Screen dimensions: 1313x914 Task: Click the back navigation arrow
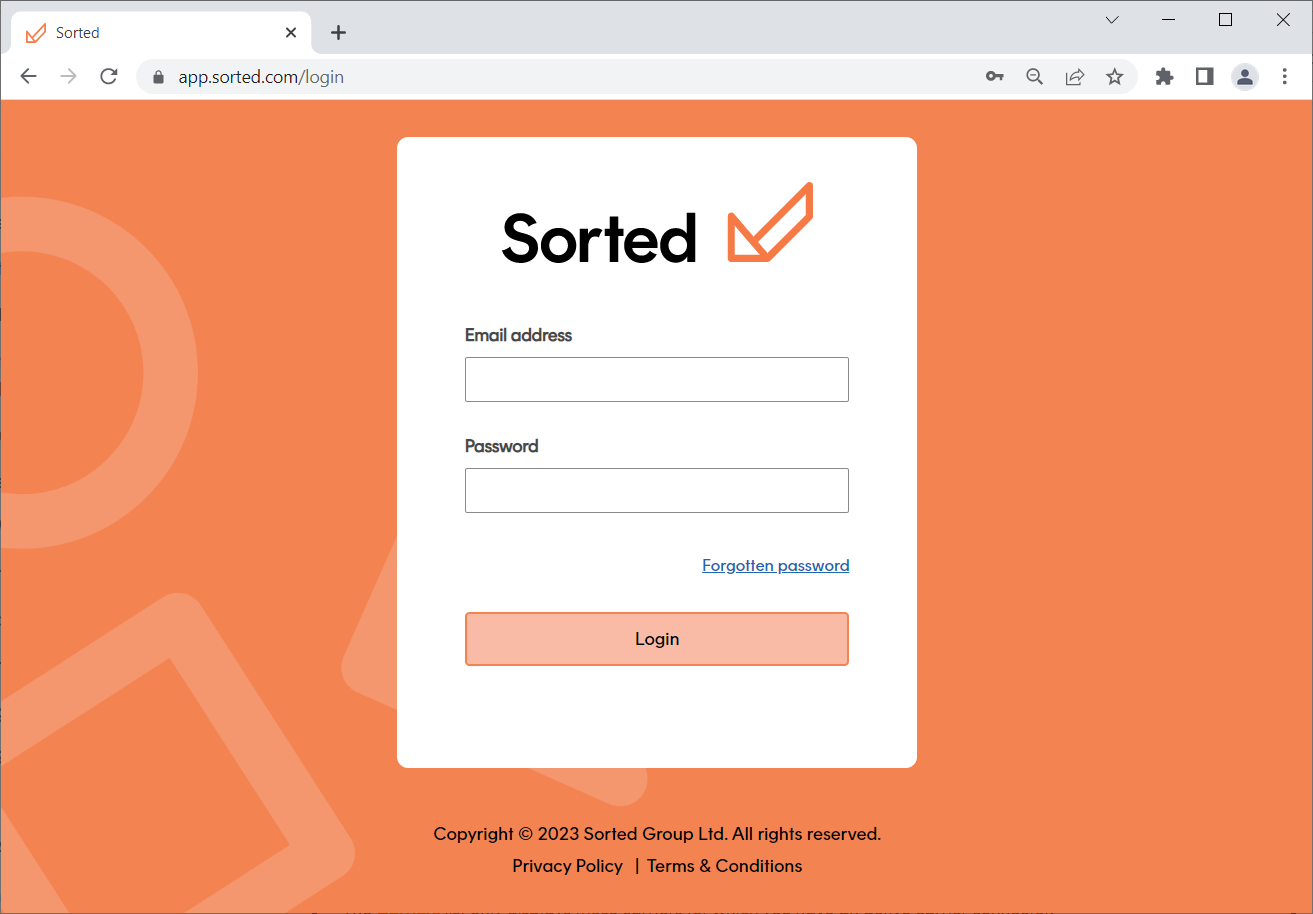tap(28, 76)
